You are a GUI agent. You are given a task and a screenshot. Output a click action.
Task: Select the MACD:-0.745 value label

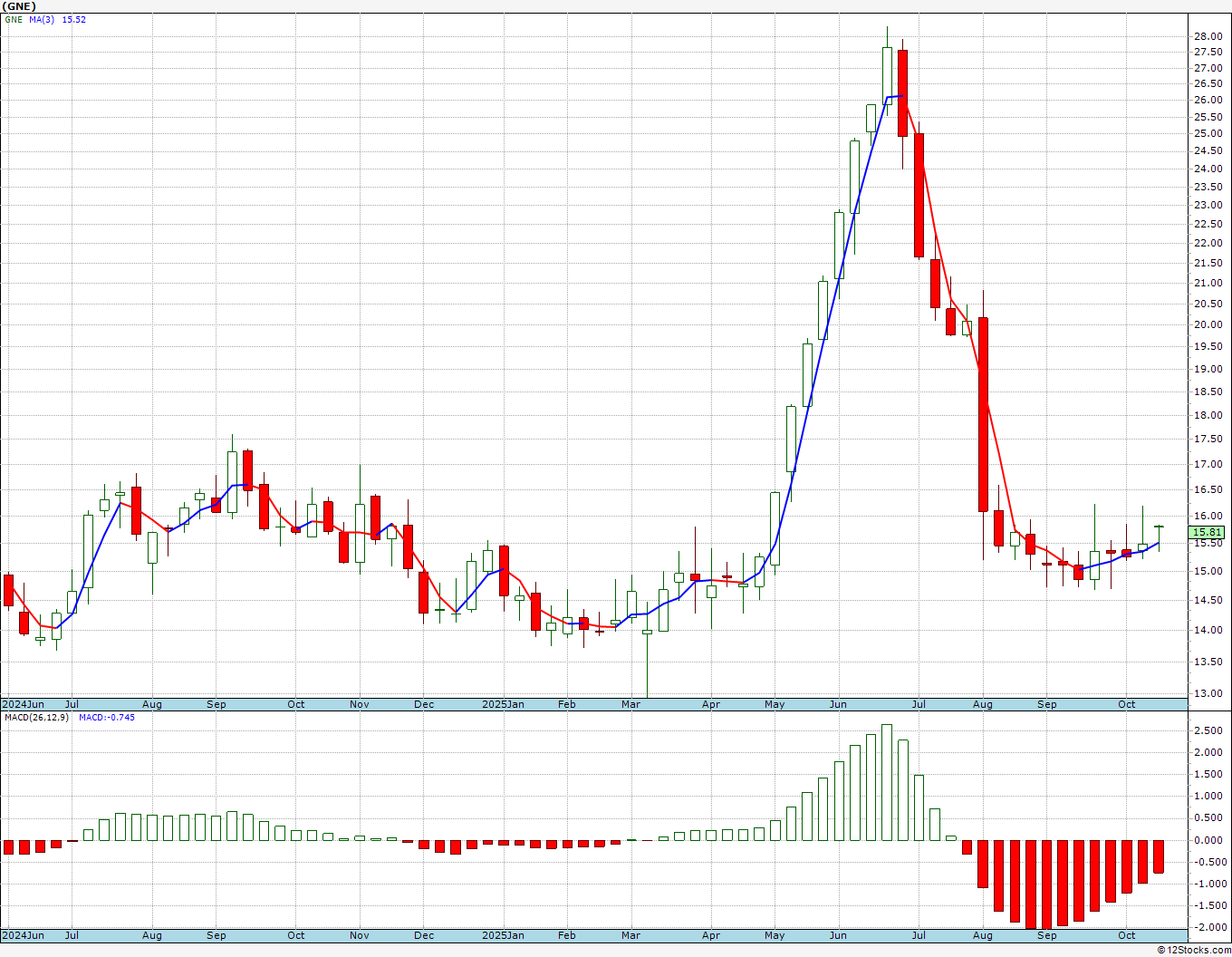(x=107, y=717)
